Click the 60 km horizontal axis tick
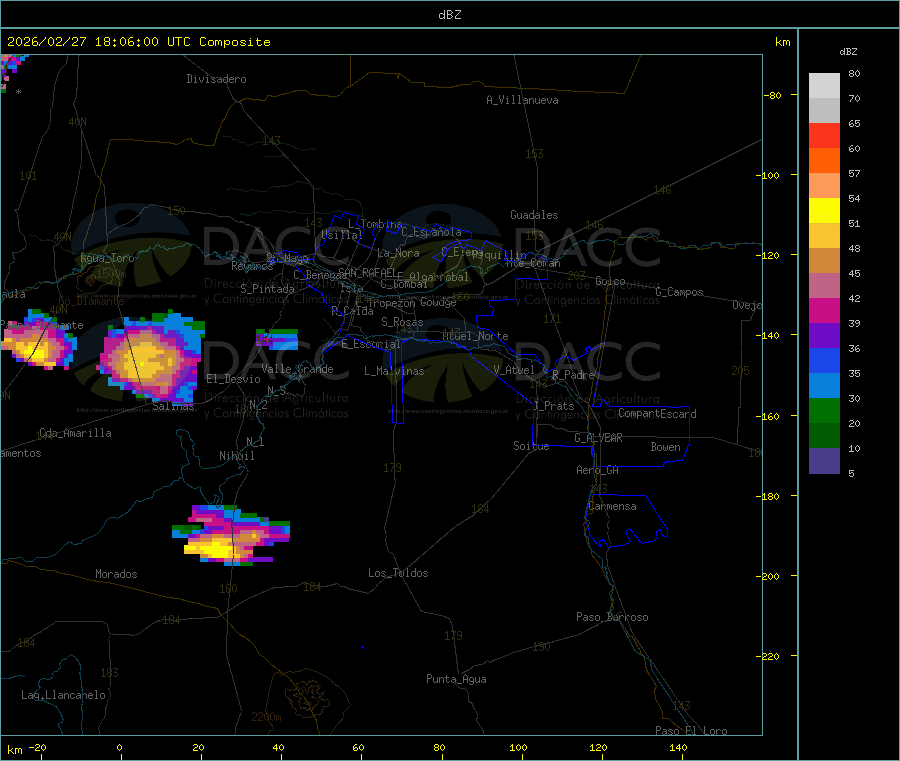Screen dimensions: 900x761 [358, 747]
